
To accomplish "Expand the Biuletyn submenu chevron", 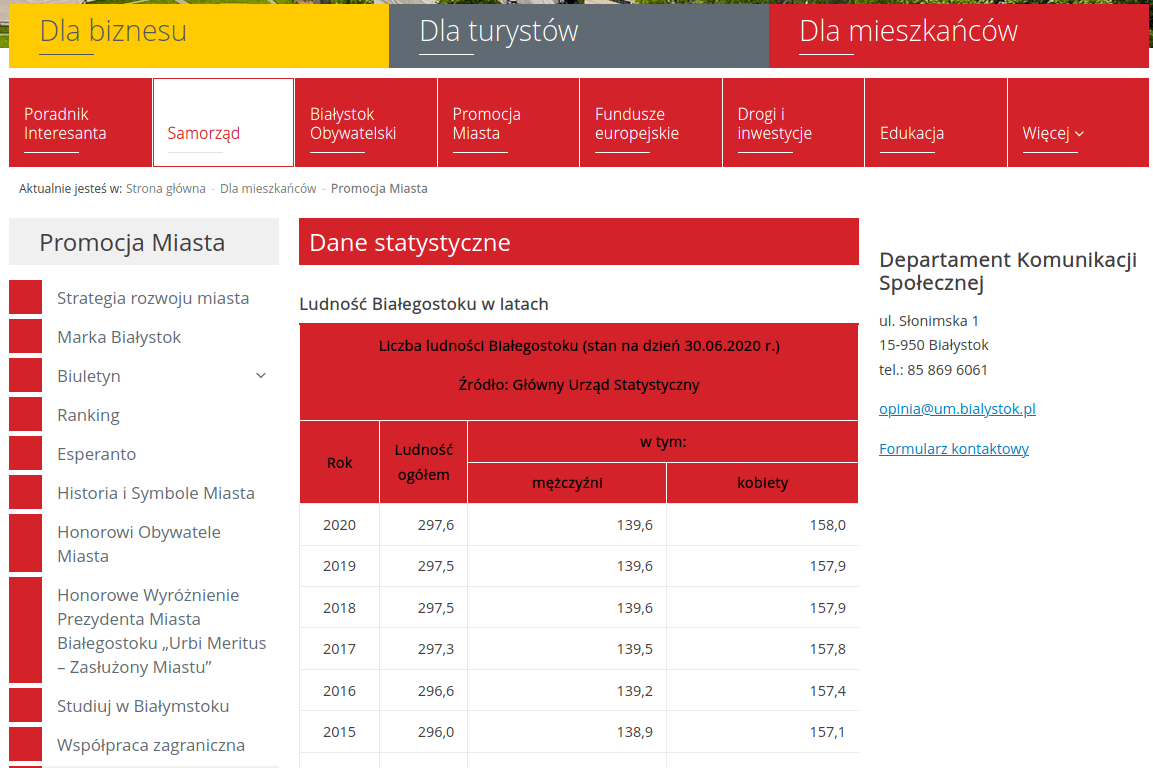I will (x=261, y=376).
